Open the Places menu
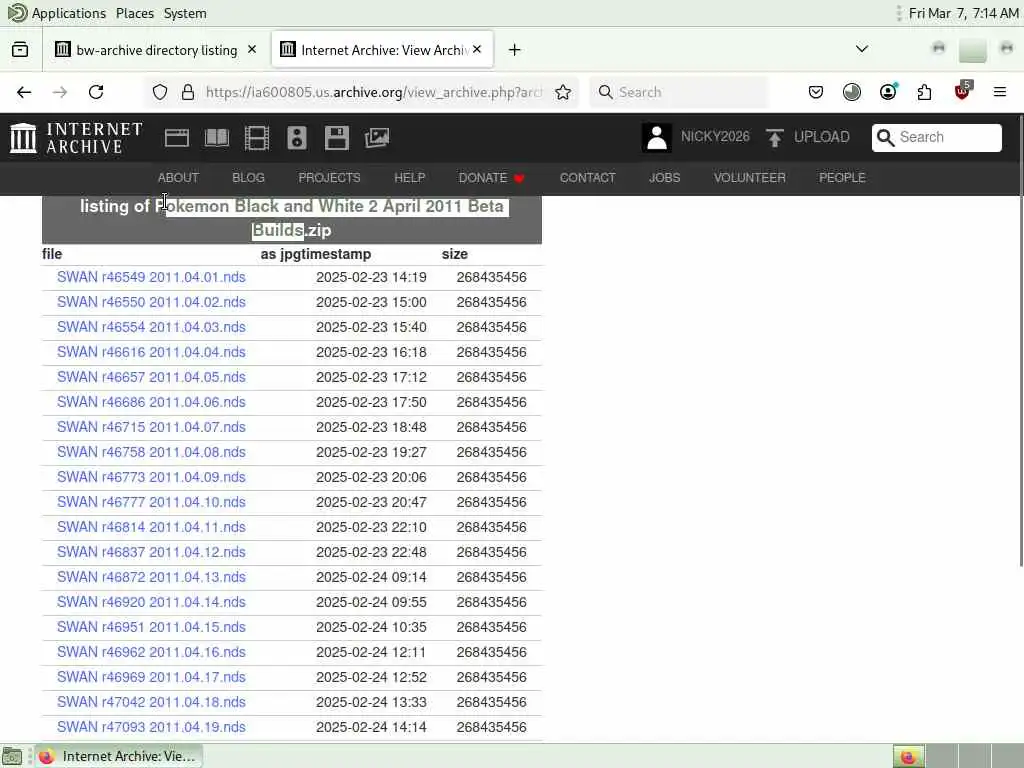The width and height of the screenshot is (1024, 768). (135, 13)
